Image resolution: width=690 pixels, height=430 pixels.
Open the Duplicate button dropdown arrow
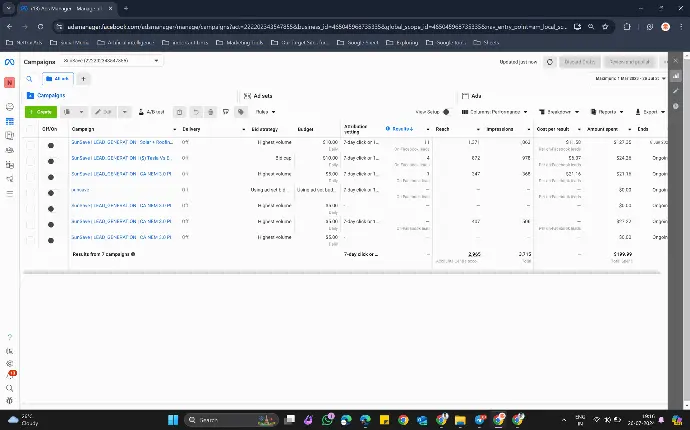tap(81, 112)
